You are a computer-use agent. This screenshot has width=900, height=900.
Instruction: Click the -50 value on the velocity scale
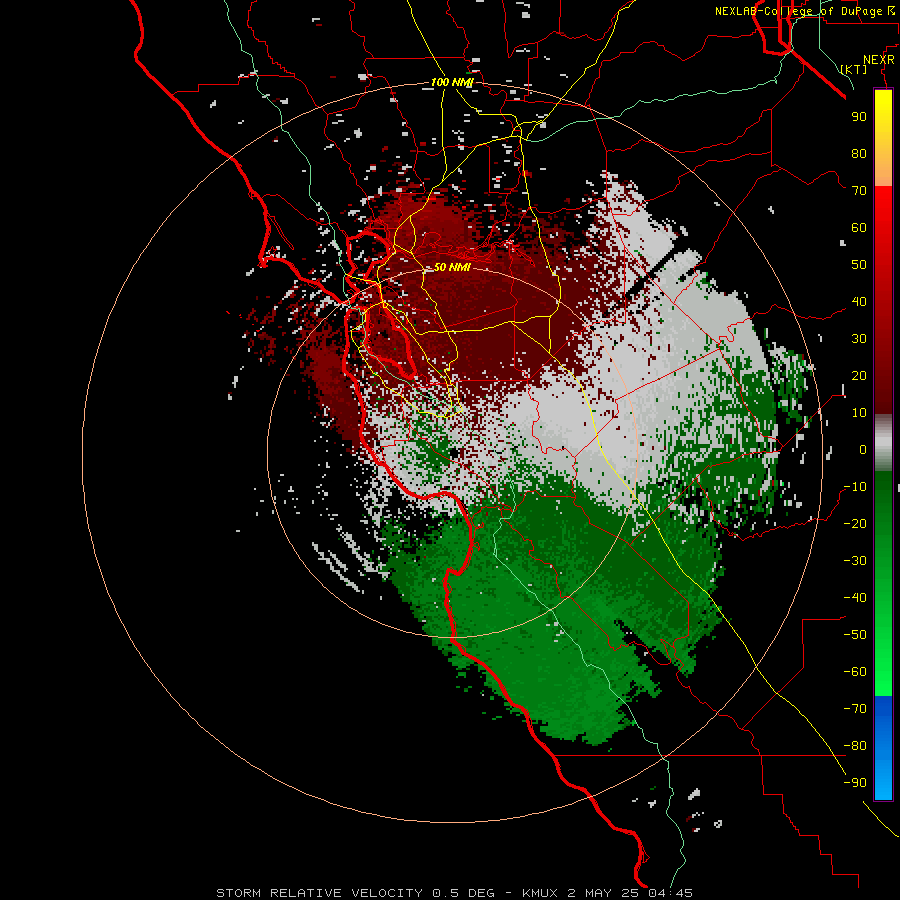point(855,634)
